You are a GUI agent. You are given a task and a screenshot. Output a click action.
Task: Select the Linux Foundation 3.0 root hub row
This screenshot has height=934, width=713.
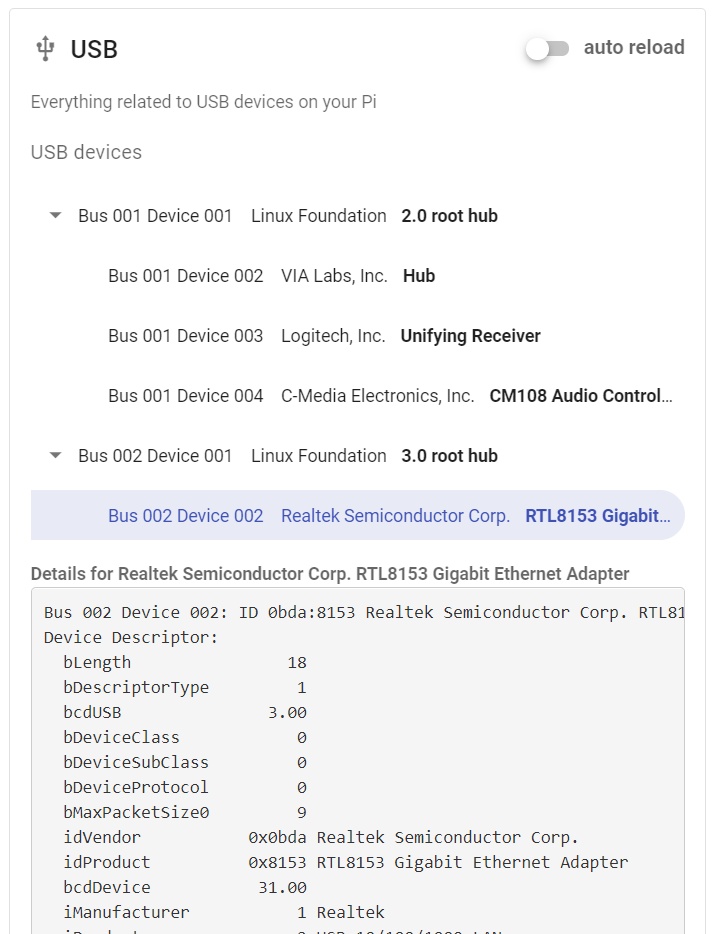point(357,456)
